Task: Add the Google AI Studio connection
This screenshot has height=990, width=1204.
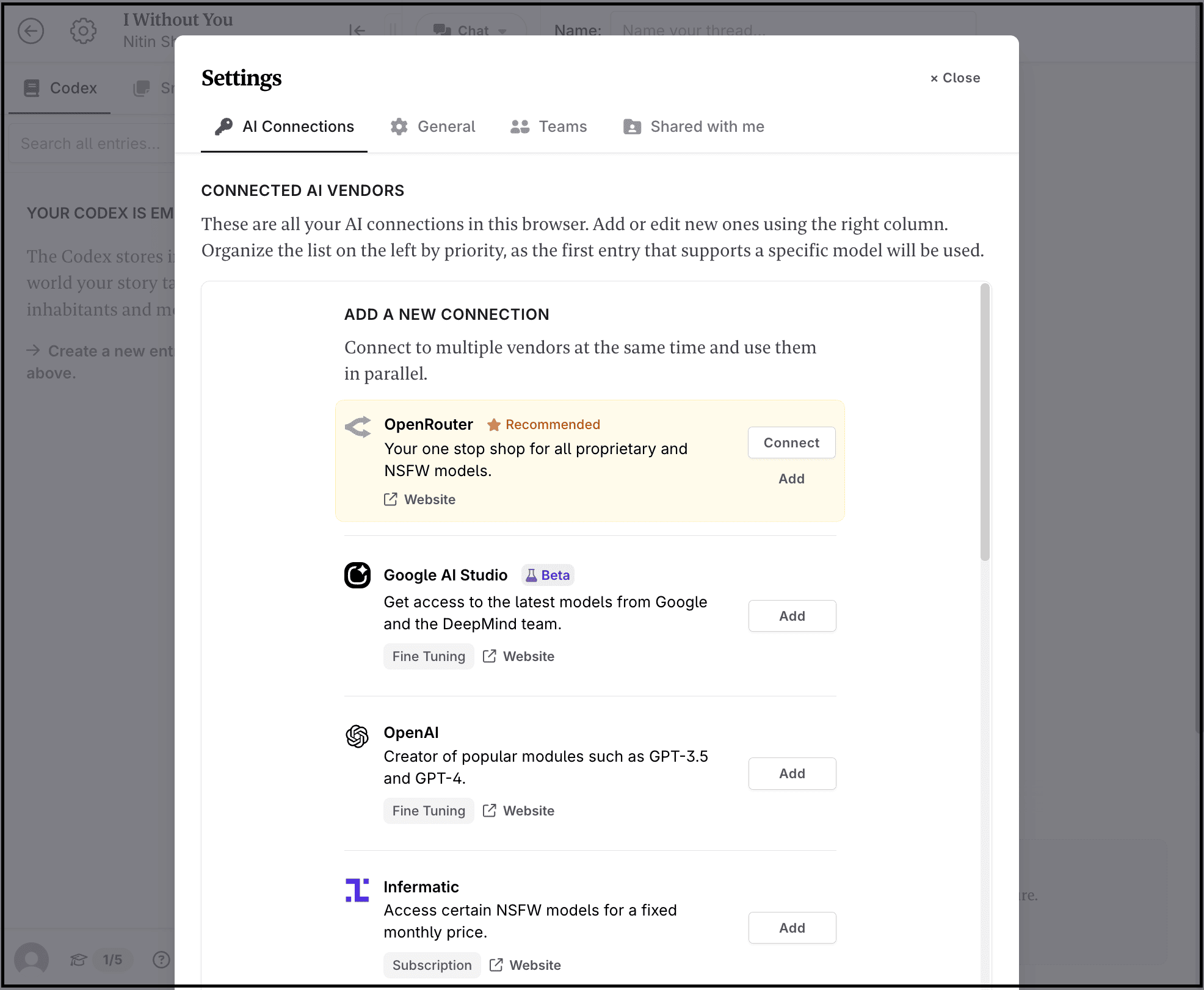Action: 792,616
